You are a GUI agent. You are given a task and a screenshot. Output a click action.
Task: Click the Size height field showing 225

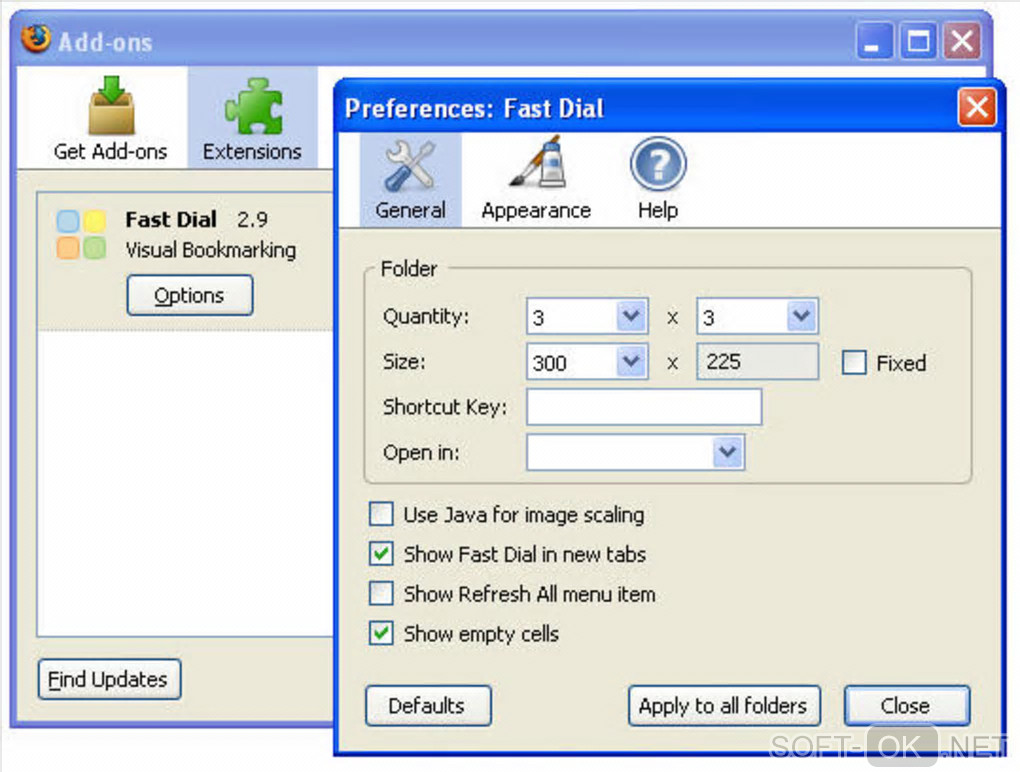tap(757, 362)
